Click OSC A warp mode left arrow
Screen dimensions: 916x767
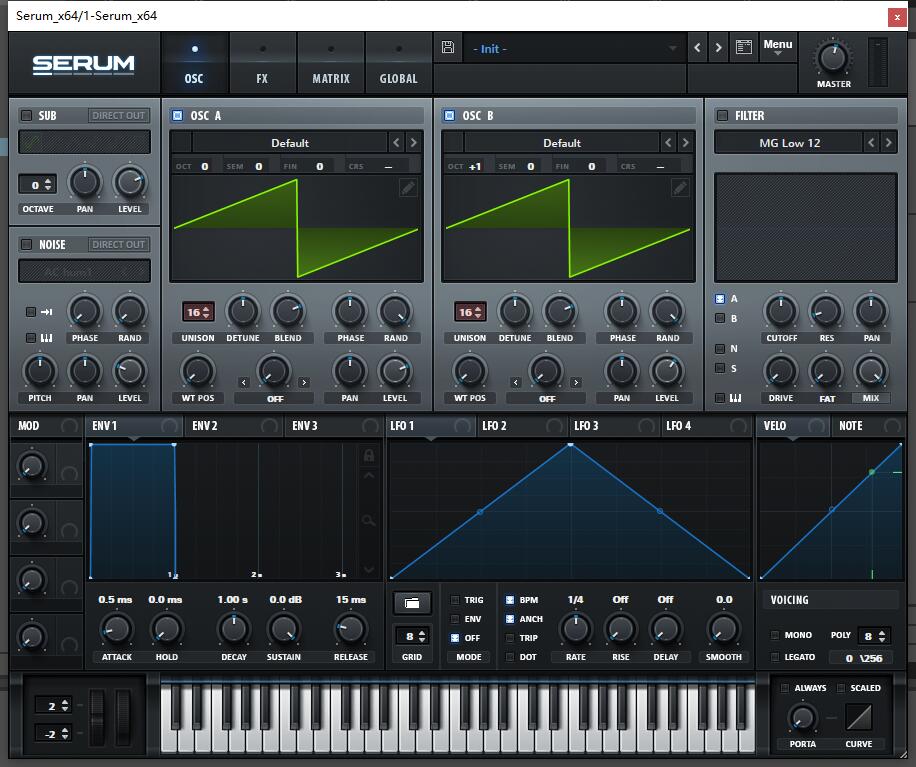point(244,383)
